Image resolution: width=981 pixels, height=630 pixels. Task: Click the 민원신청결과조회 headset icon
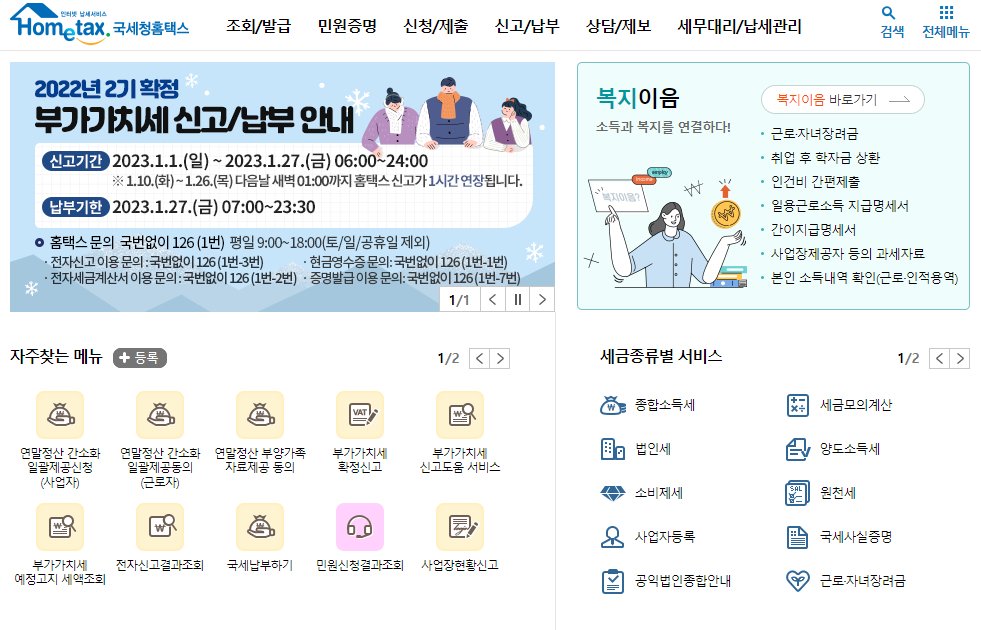pos(361,526)
